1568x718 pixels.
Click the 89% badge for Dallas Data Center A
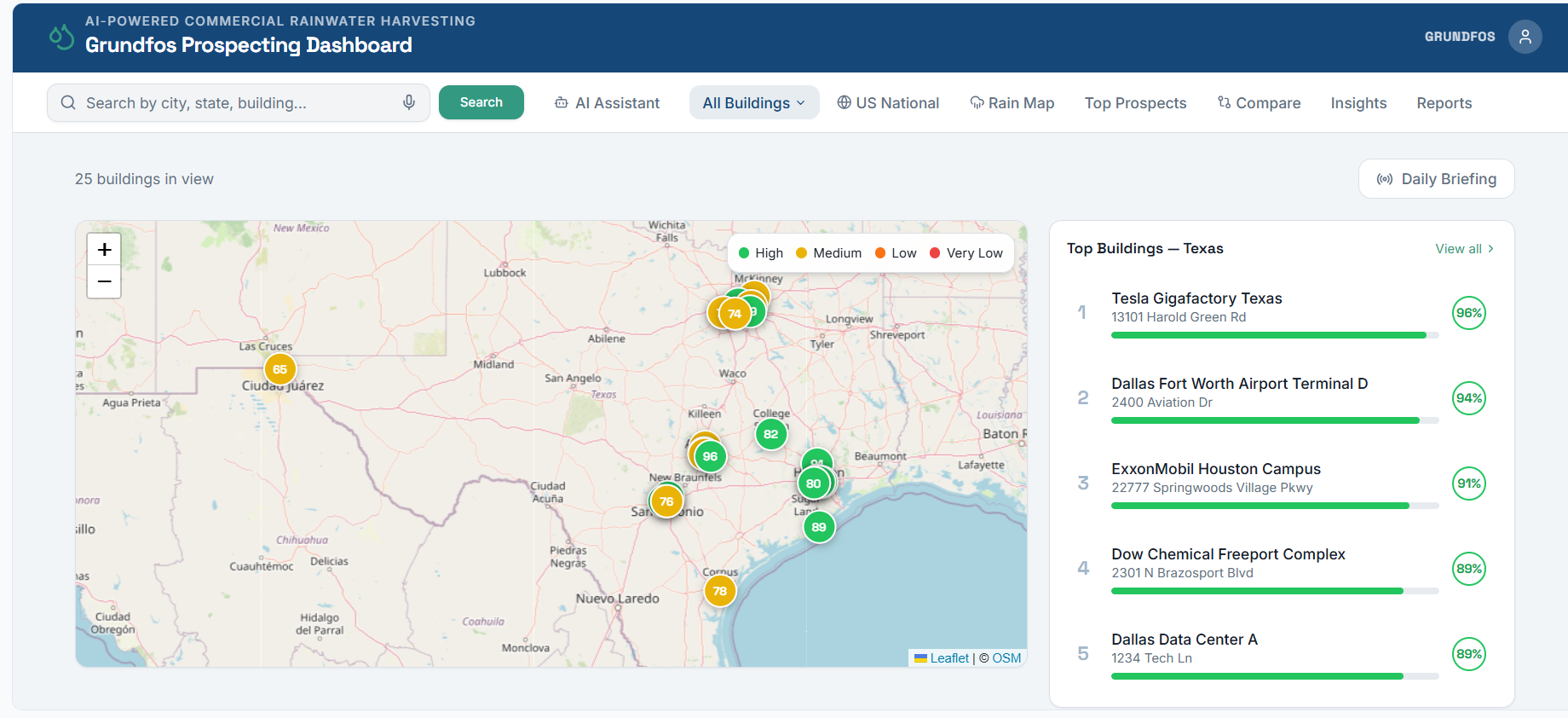coord(1468,654)
